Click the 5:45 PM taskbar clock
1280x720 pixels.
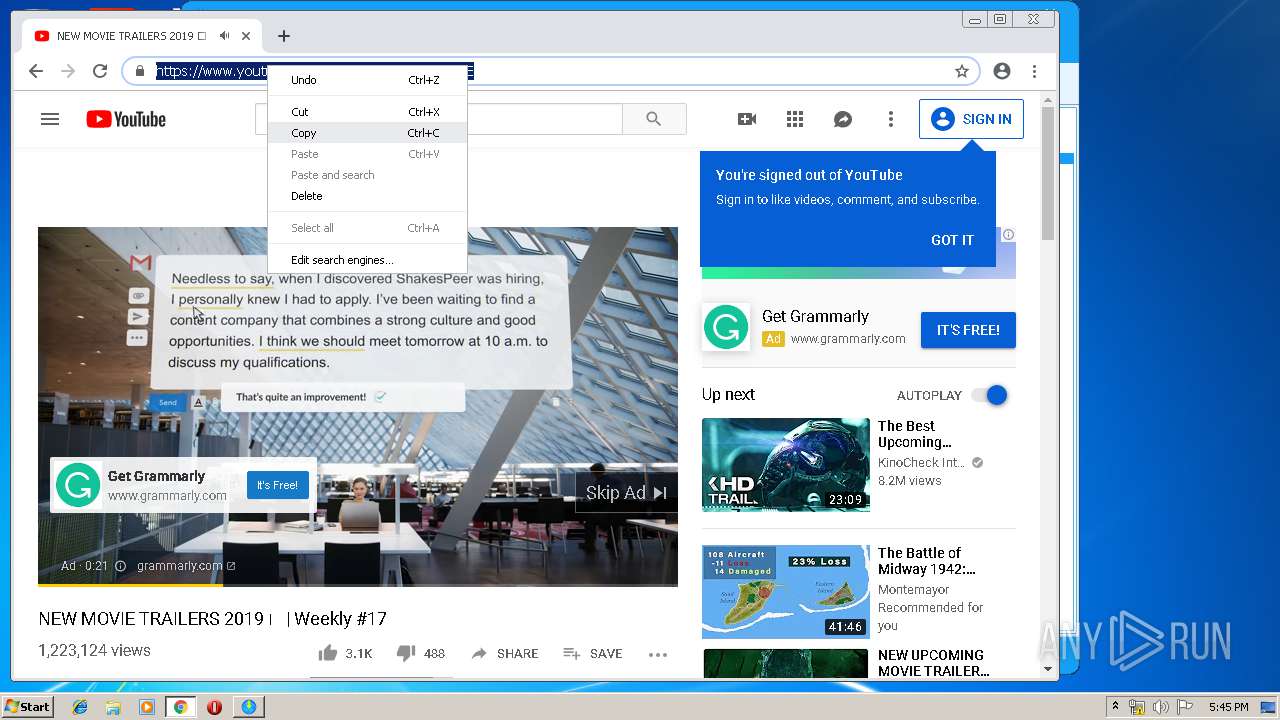[x=1229, y=707]
